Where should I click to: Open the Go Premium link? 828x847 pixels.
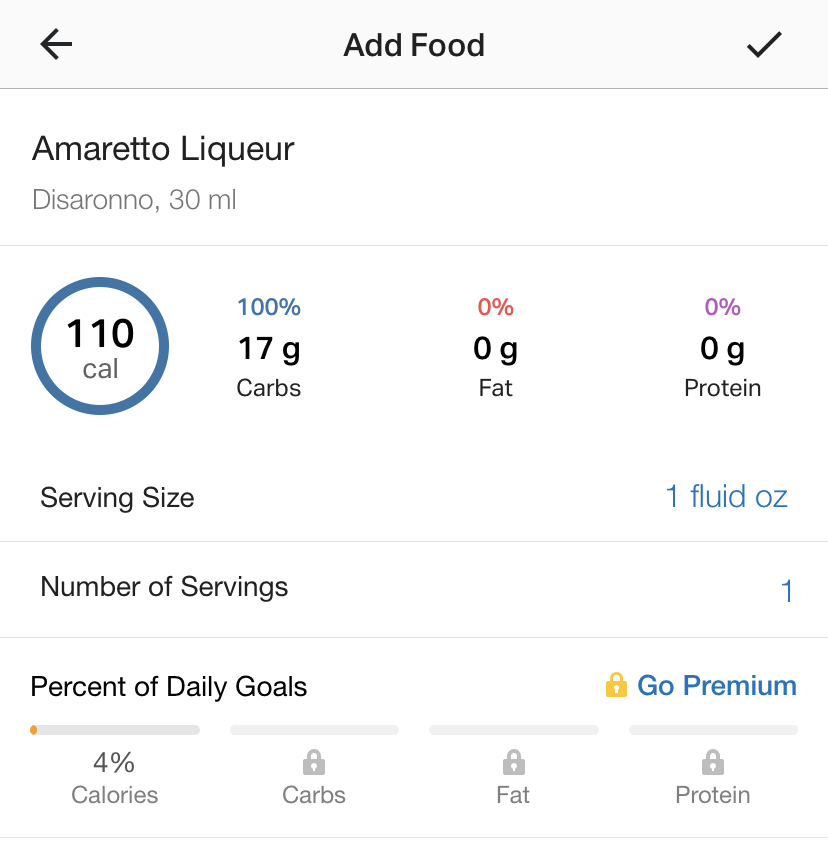pyautogui.click(x=716, y=686)
